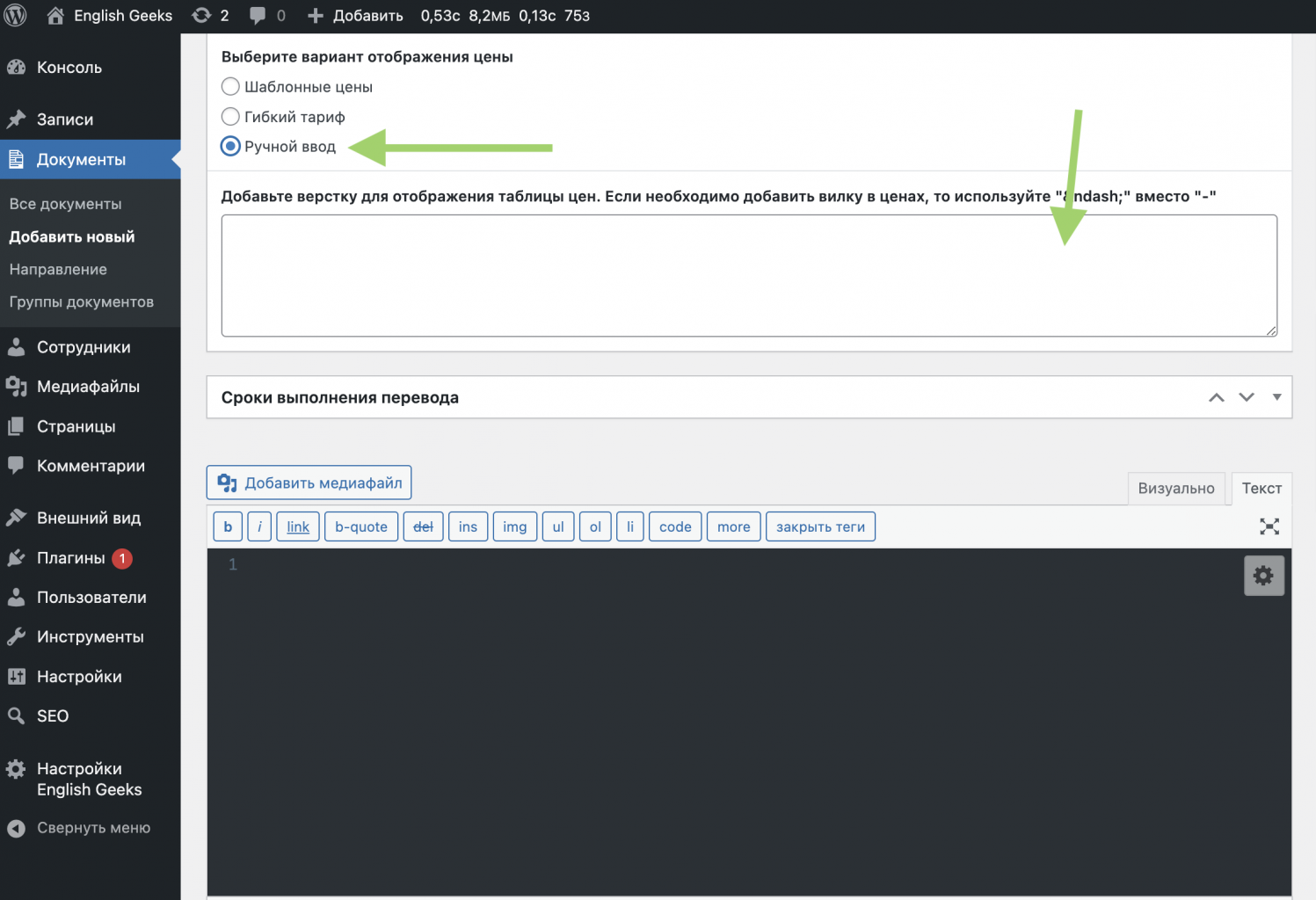The width and height of the screenshot is (1316, 900).
Task: Click the Пользователи user icon
Action: (x=16, y=598)
